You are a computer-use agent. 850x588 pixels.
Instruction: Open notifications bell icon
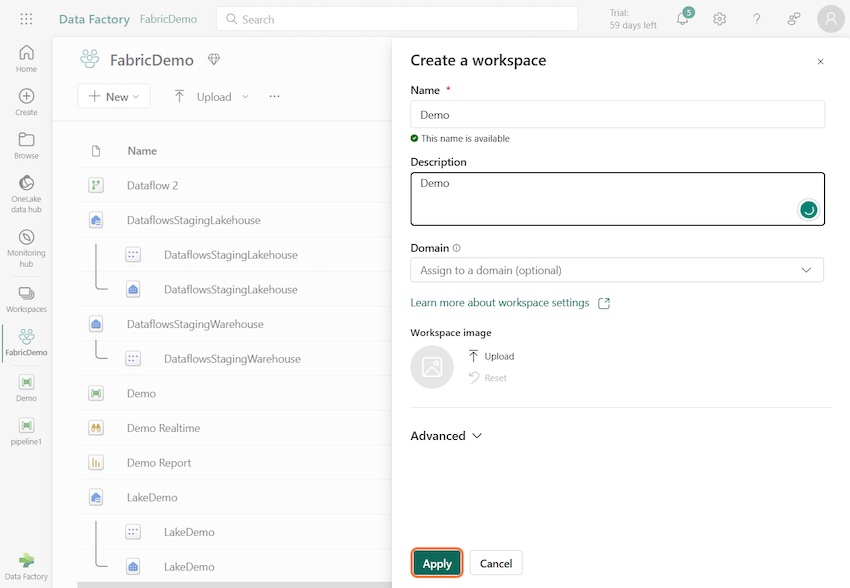pos(683,19)
